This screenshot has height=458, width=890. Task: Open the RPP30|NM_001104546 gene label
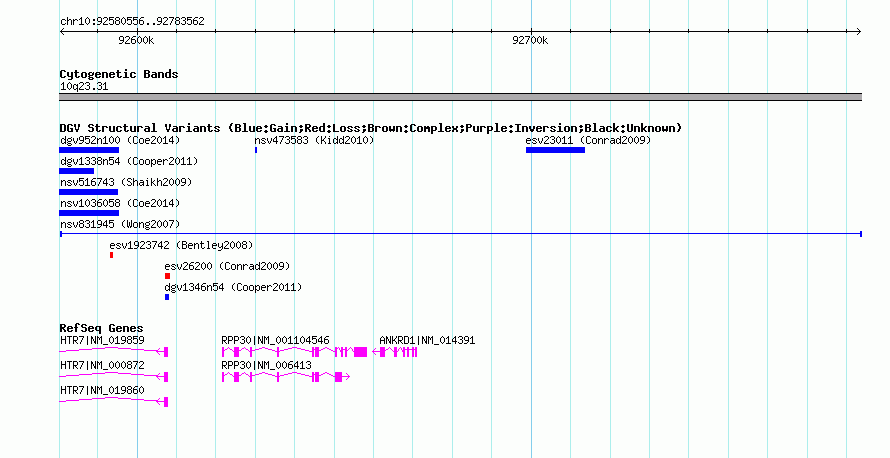(275, 341)
